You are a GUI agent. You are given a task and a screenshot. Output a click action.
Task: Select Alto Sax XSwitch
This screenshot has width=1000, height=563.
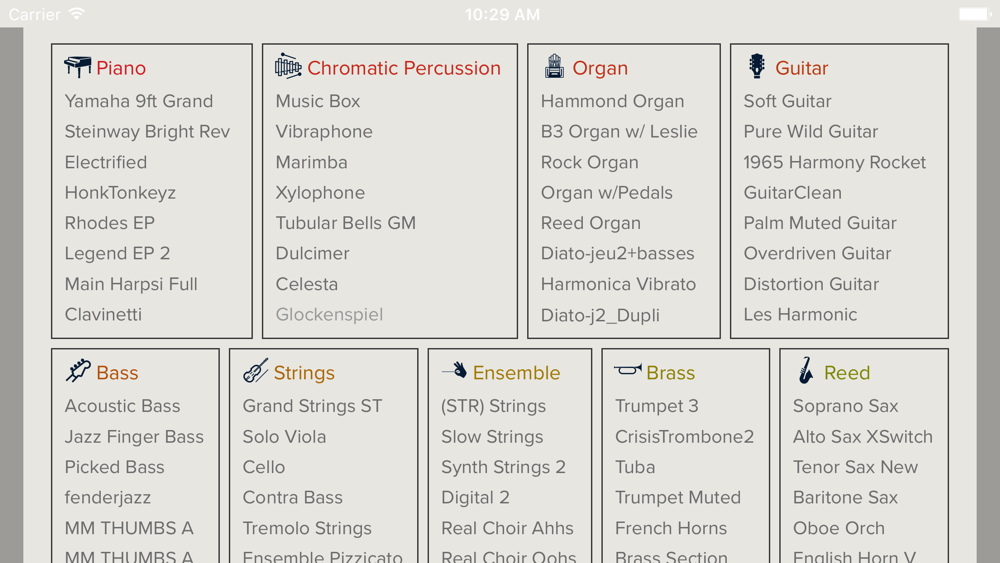(x=862, y=437)
